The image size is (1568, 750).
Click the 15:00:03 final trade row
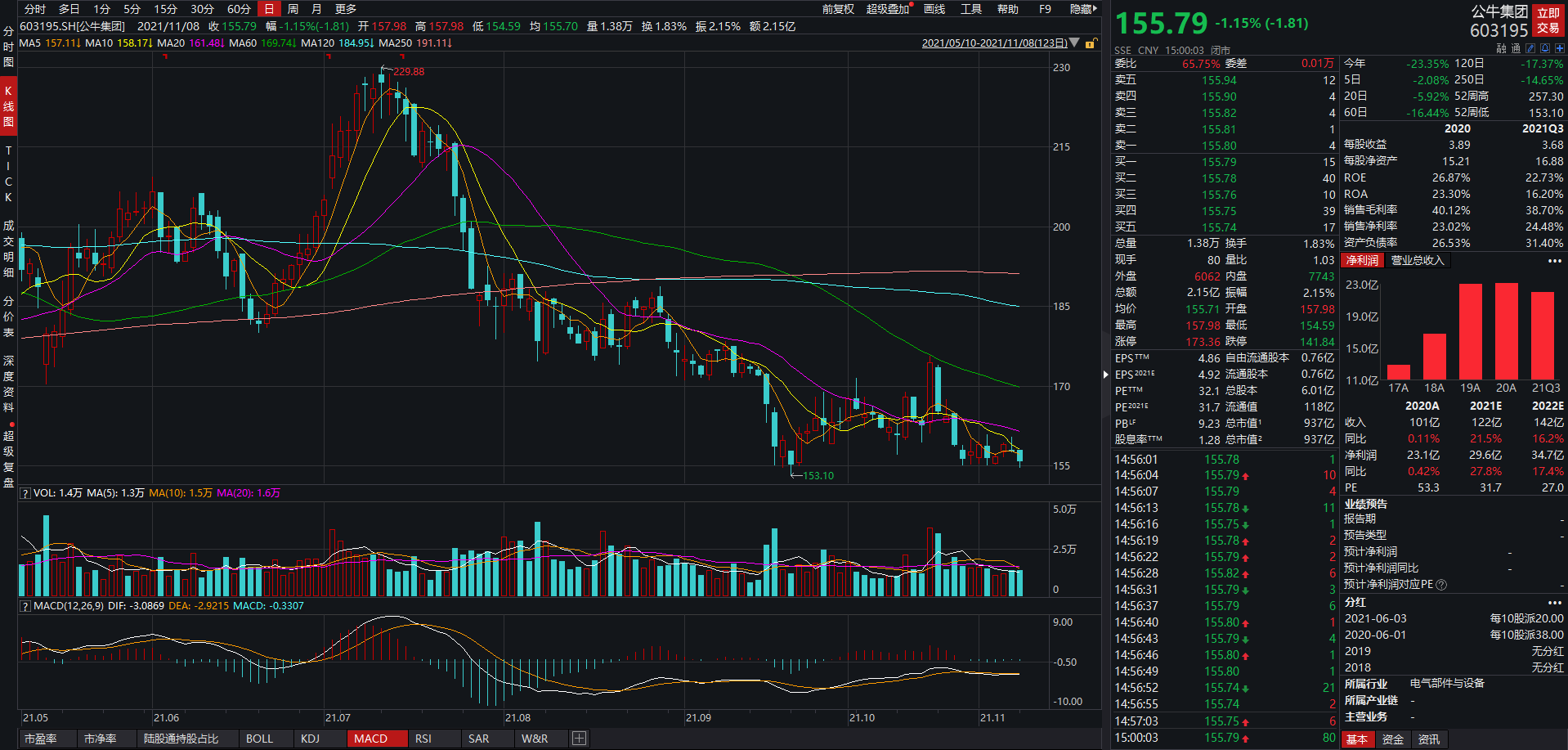click(1225, 737)
